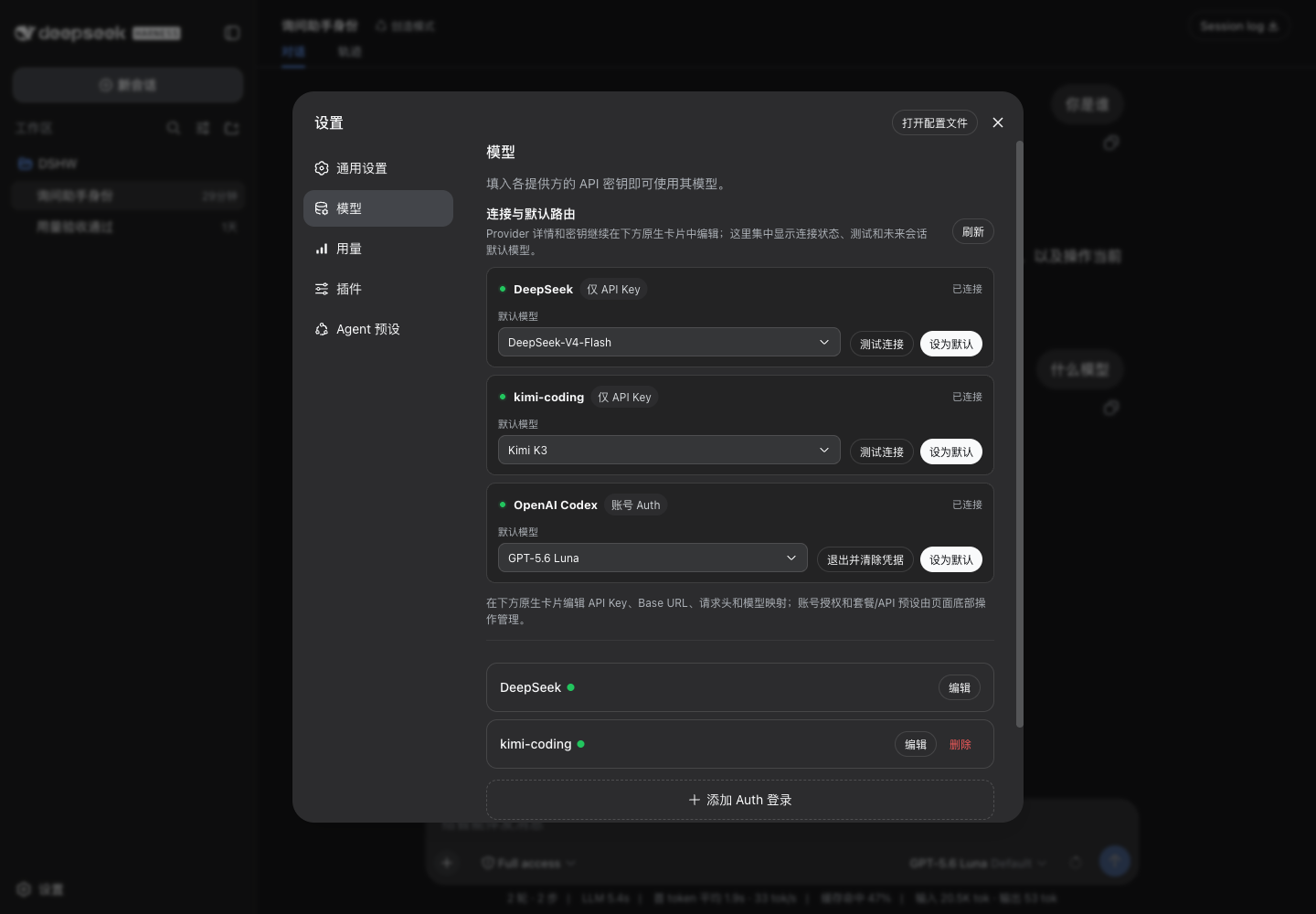Click 退出并清除凭据 for OpenAI Codex
This screenshot has width=1316, height=914.
tap(865, 559)
